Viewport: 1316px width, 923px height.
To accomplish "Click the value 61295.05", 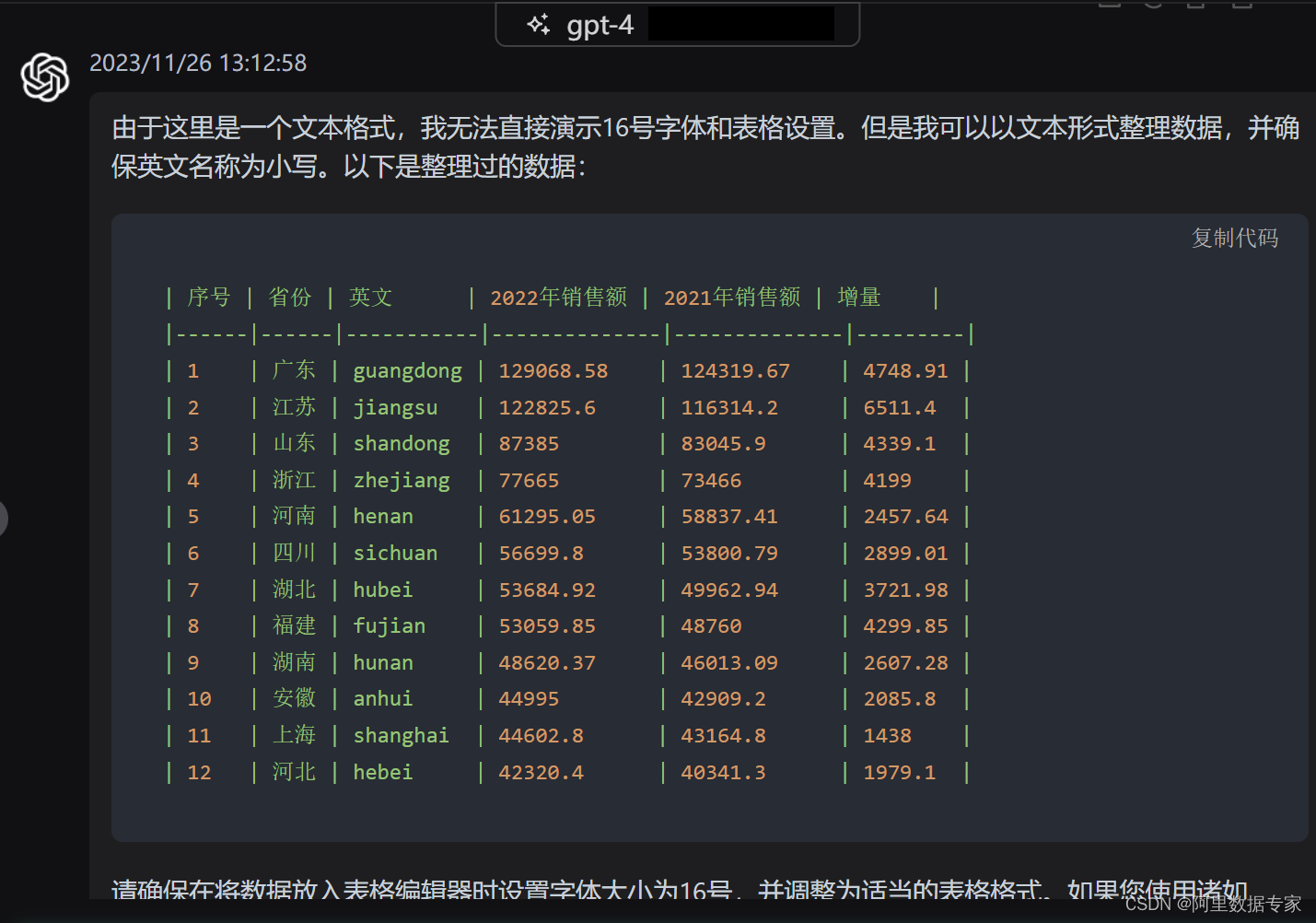I will pyautogui.click(x=547, y=517).
